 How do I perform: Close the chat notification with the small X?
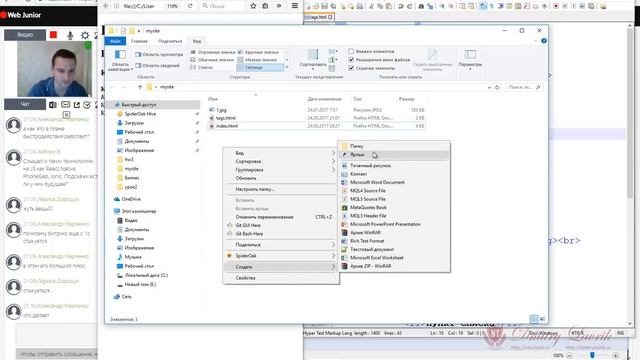tap(66, 115)
